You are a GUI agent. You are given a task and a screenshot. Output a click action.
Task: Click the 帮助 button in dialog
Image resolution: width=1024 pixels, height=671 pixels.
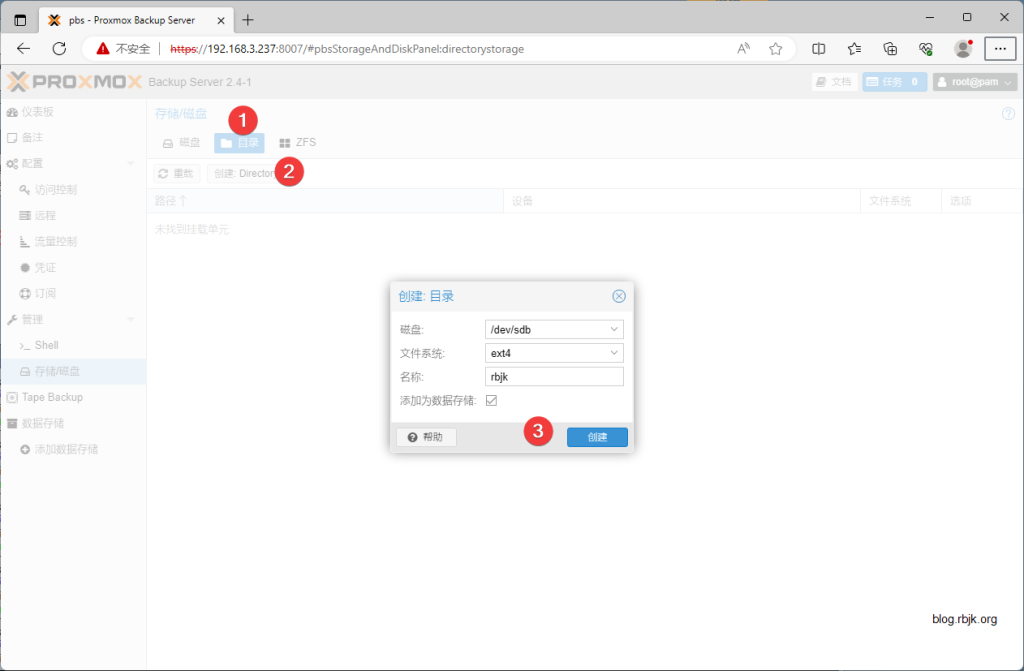coord(426,437)
